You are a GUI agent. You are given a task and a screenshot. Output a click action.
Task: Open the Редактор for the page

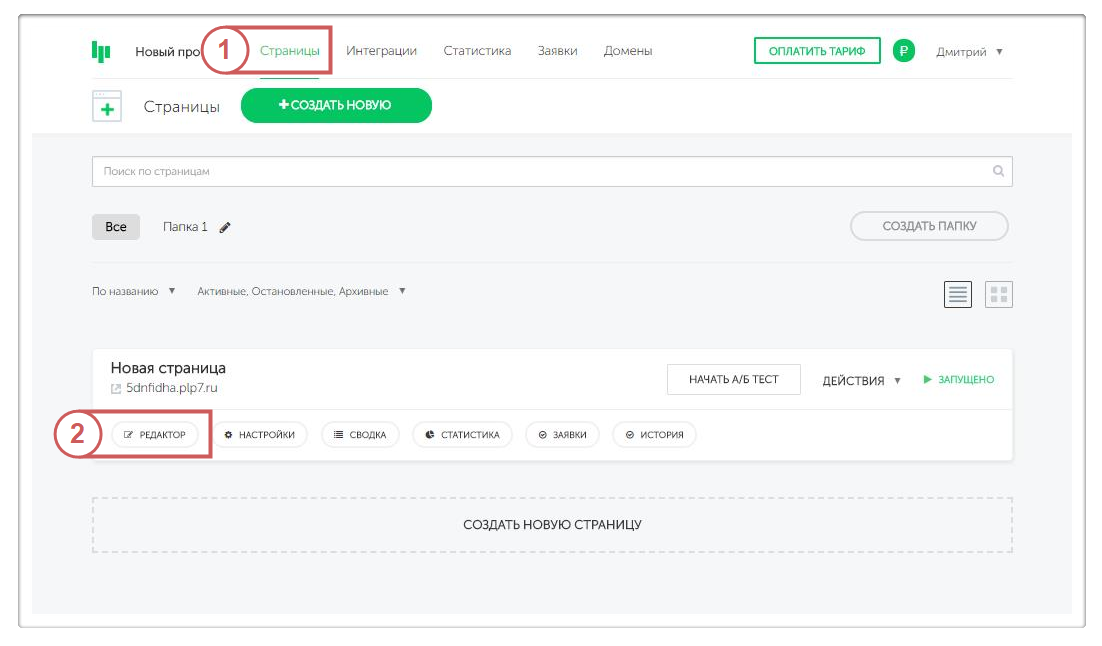pyautogui.click(x=155, y=435)
